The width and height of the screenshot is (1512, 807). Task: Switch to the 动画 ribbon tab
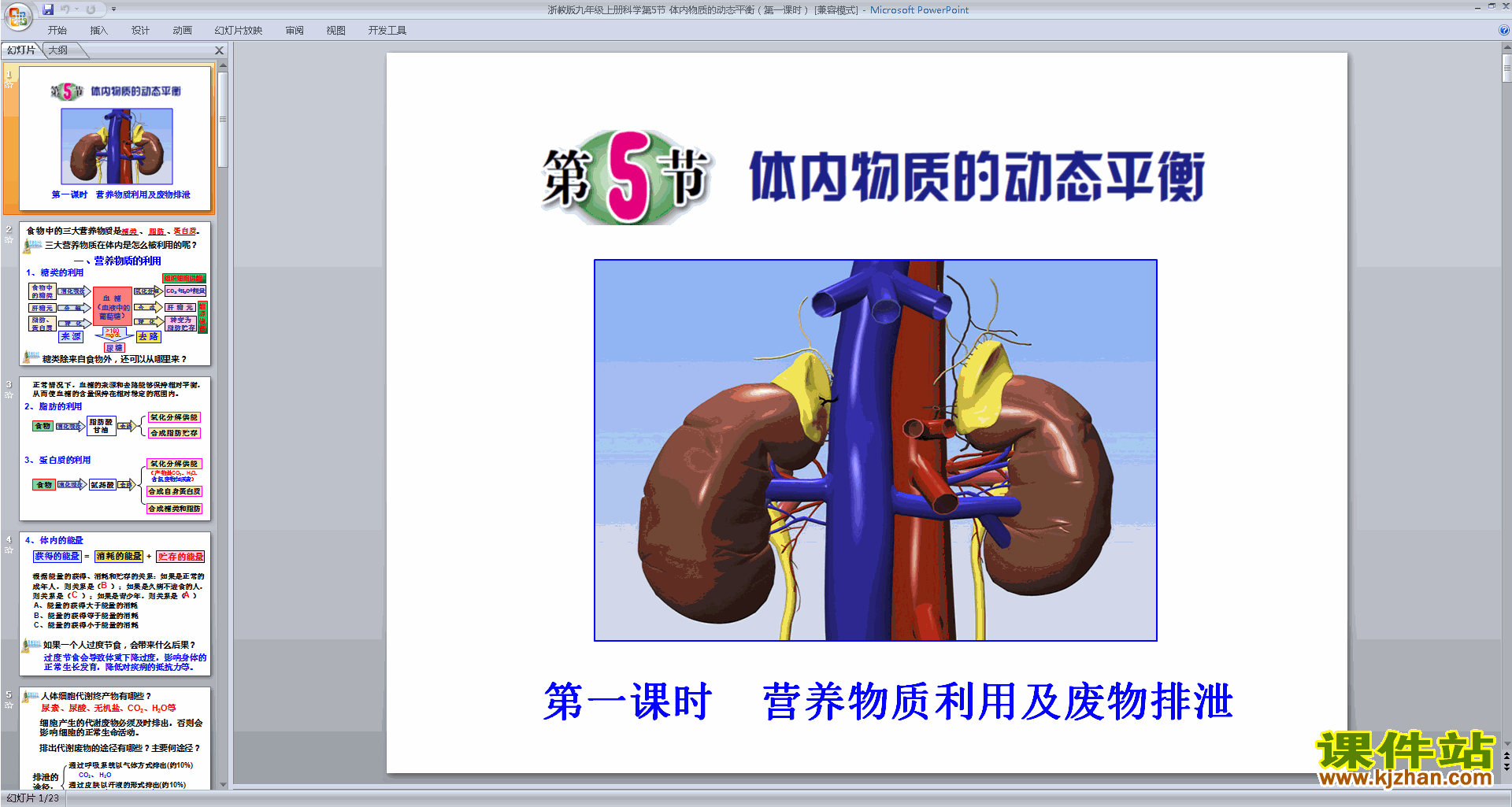pyautogui.click(x=182, y=30)
